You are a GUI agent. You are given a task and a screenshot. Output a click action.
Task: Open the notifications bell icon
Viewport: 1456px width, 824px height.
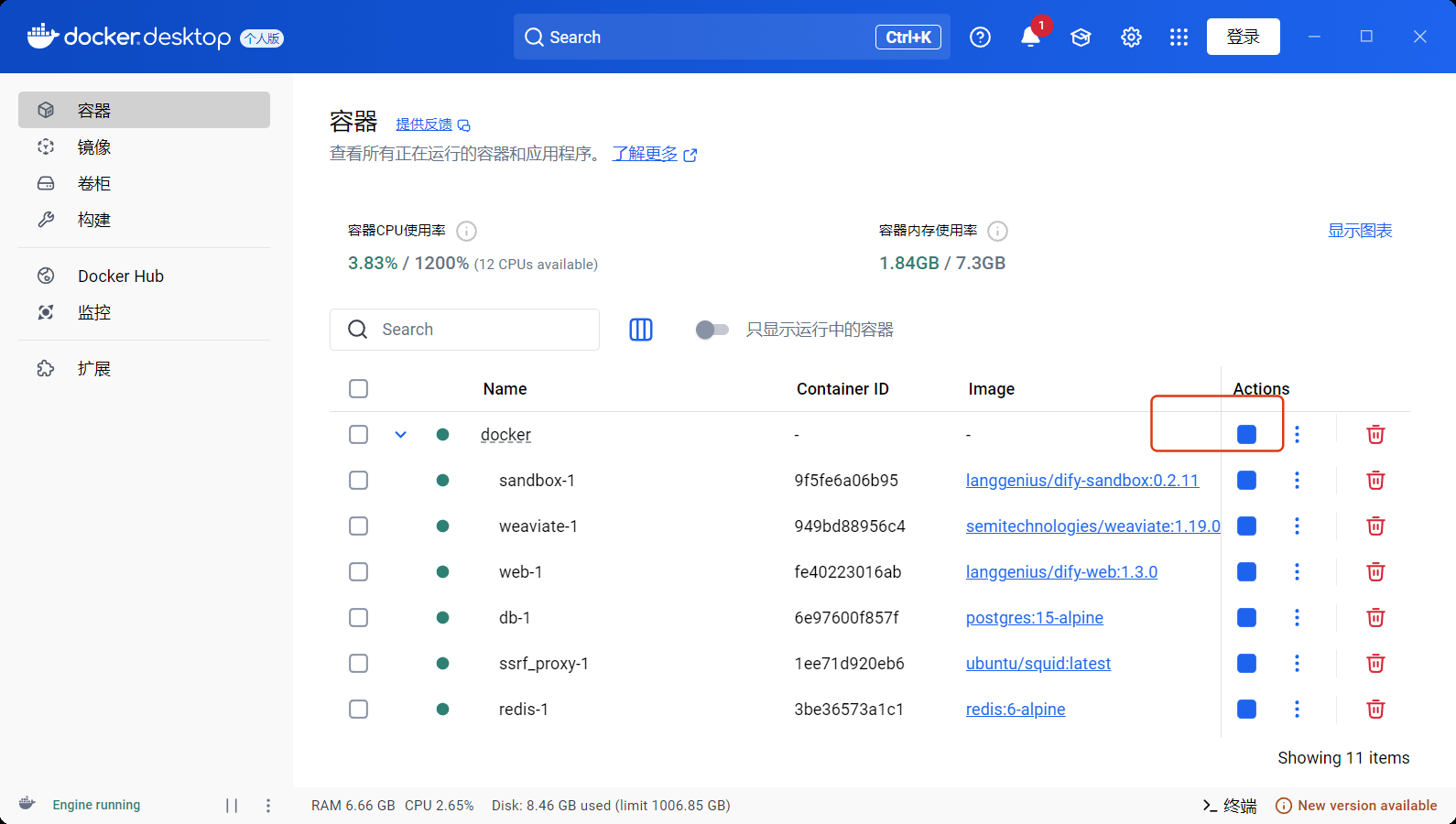[1030, 38]
